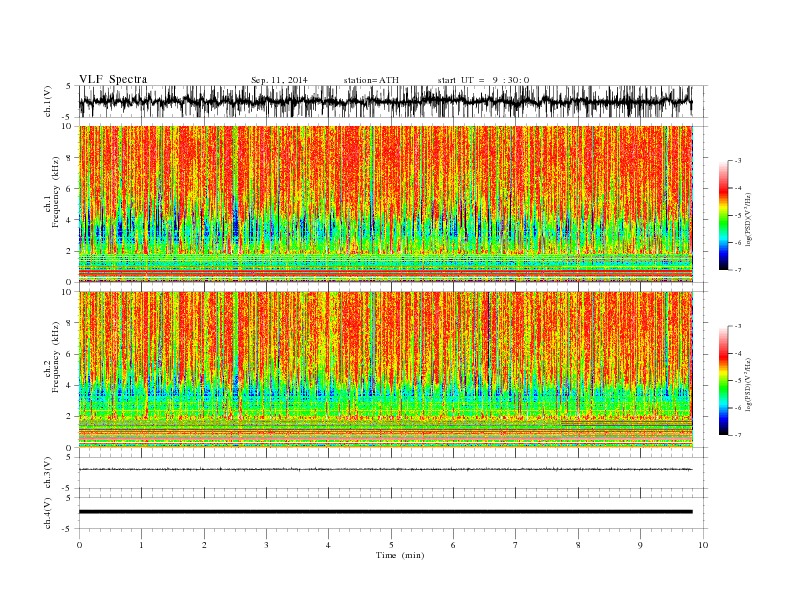Click the ch.2 spectrogram "8" kHz tick label

[x=70, y=323]
